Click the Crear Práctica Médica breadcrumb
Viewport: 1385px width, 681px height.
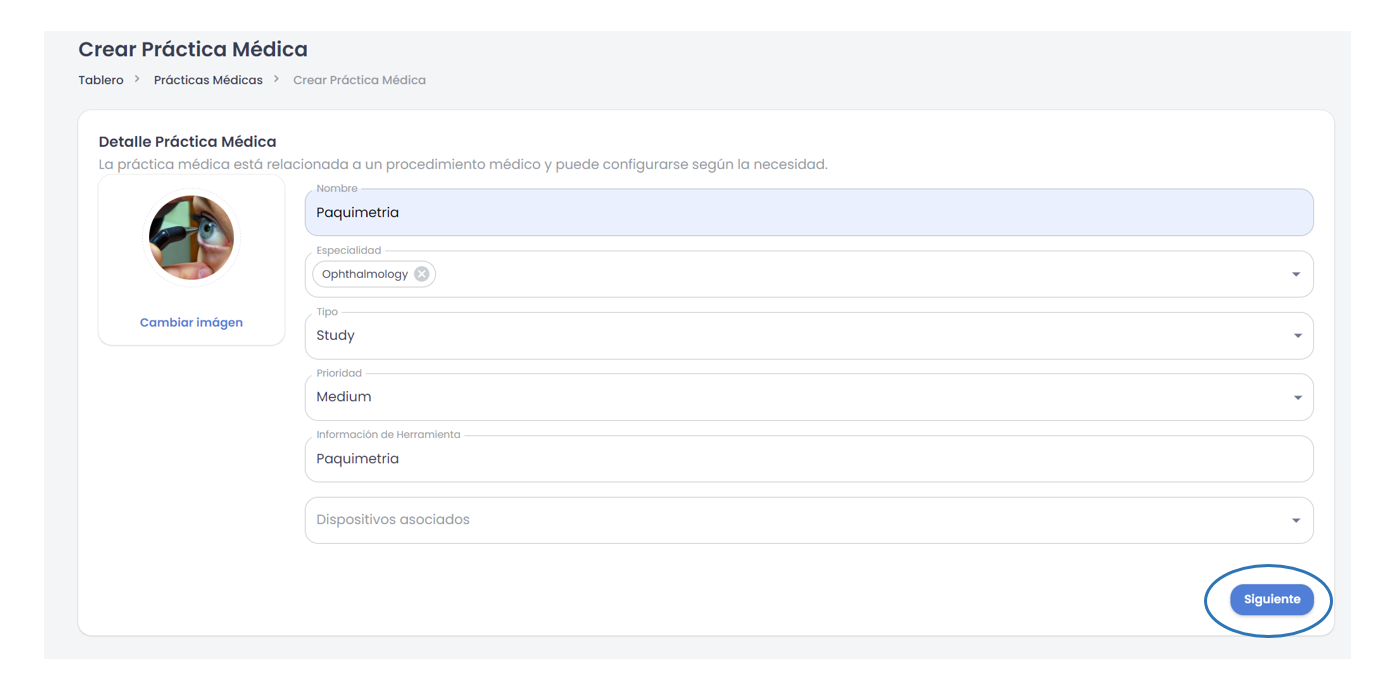pyautogui.click(x=359, y=80)
